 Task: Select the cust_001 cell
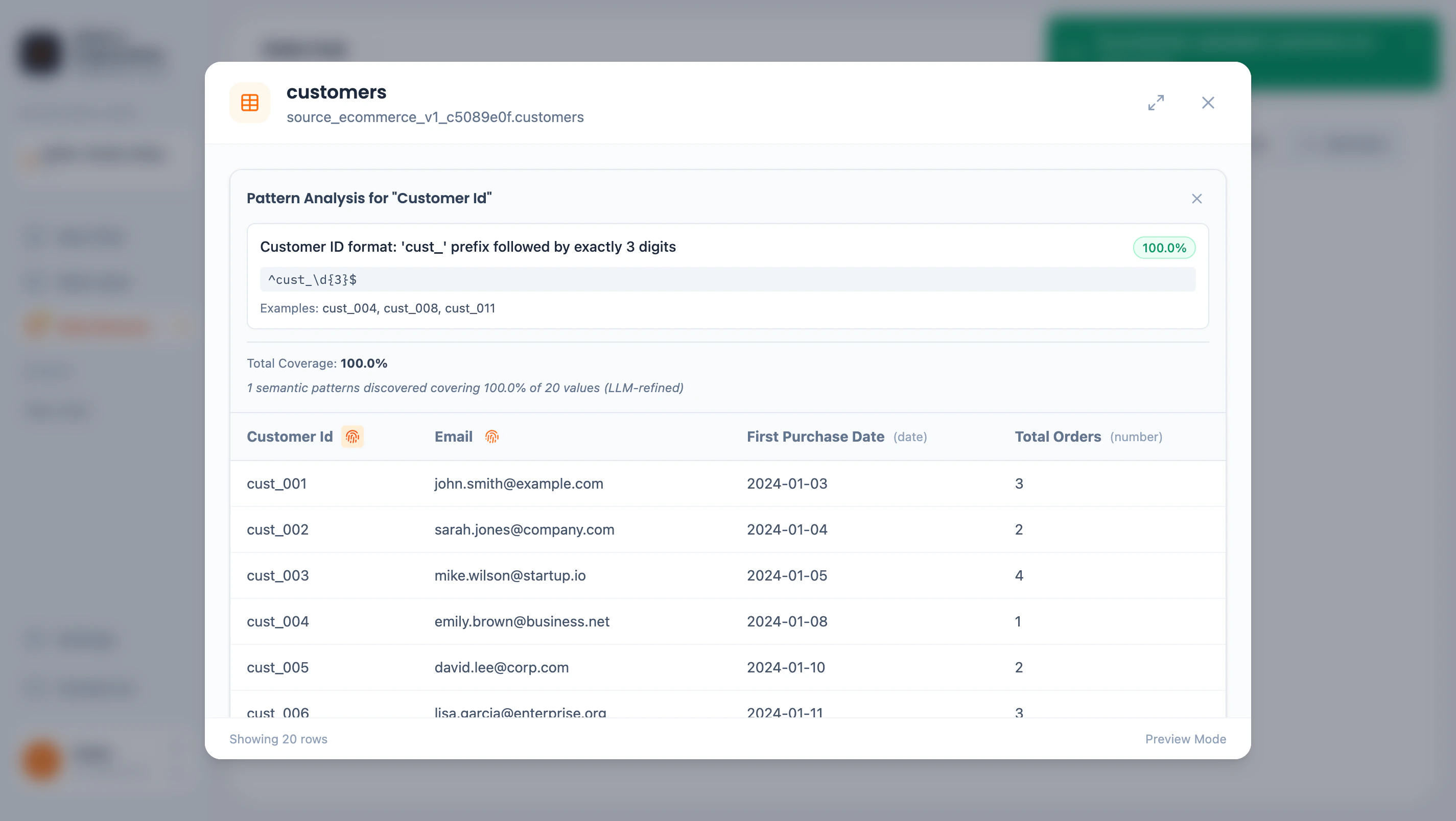276,484
